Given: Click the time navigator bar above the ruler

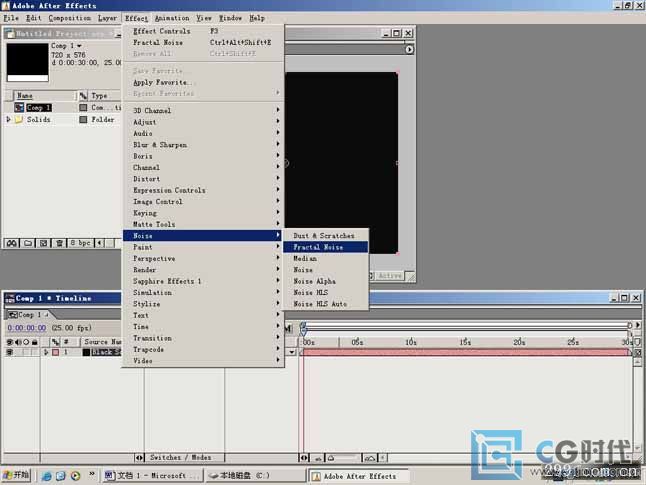Looking at the screenshot, I should point(467,326).
